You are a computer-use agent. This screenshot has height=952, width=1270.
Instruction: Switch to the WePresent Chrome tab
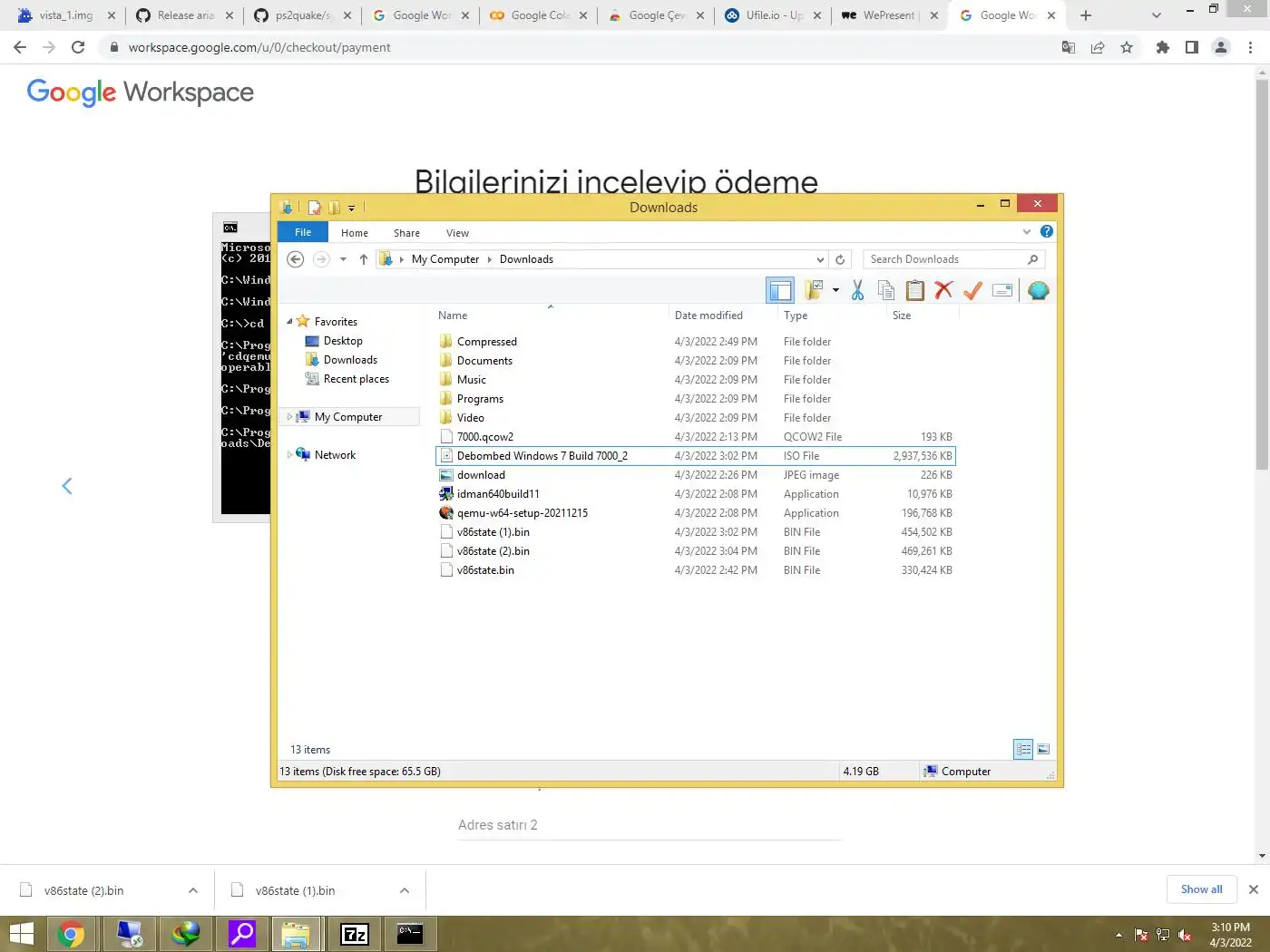click(888, 15)
